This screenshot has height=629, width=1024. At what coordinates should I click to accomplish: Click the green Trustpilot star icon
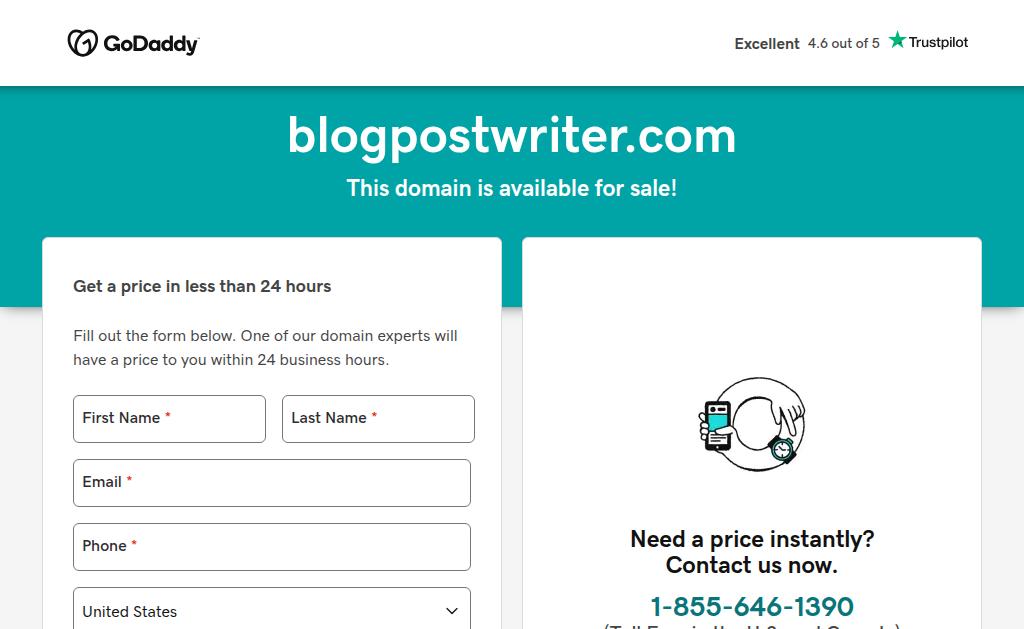coord(897,40)
